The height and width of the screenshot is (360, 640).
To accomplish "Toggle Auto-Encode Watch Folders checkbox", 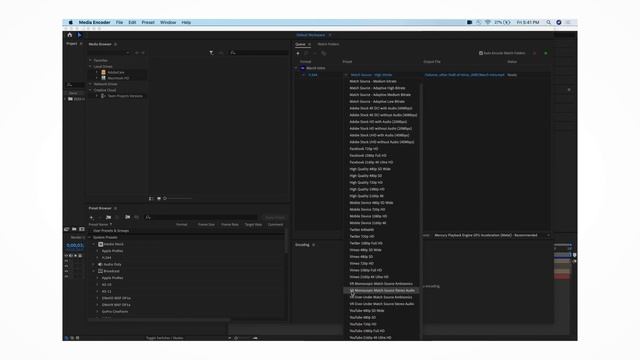I will [x=481, y=53].
